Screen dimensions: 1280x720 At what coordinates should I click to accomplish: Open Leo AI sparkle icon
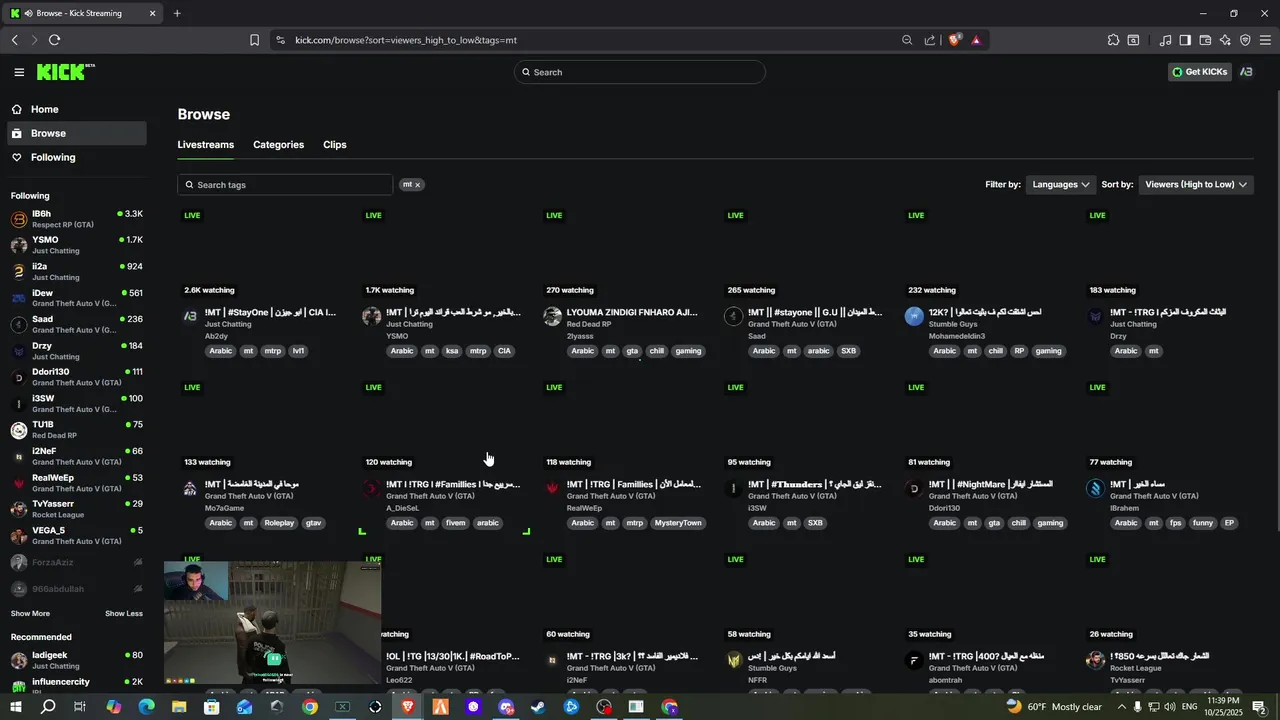pyautogui.click(x=1225, y=40)
